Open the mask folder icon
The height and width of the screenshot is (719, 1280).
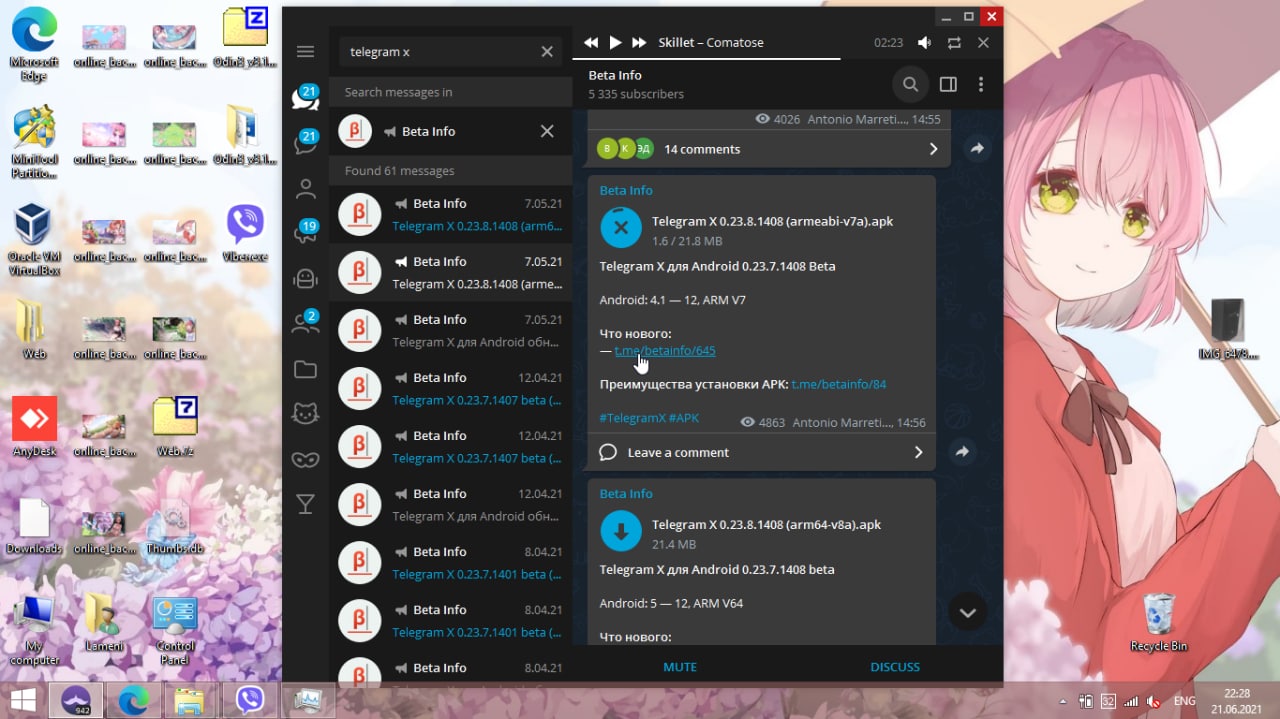tap(306, 459)
